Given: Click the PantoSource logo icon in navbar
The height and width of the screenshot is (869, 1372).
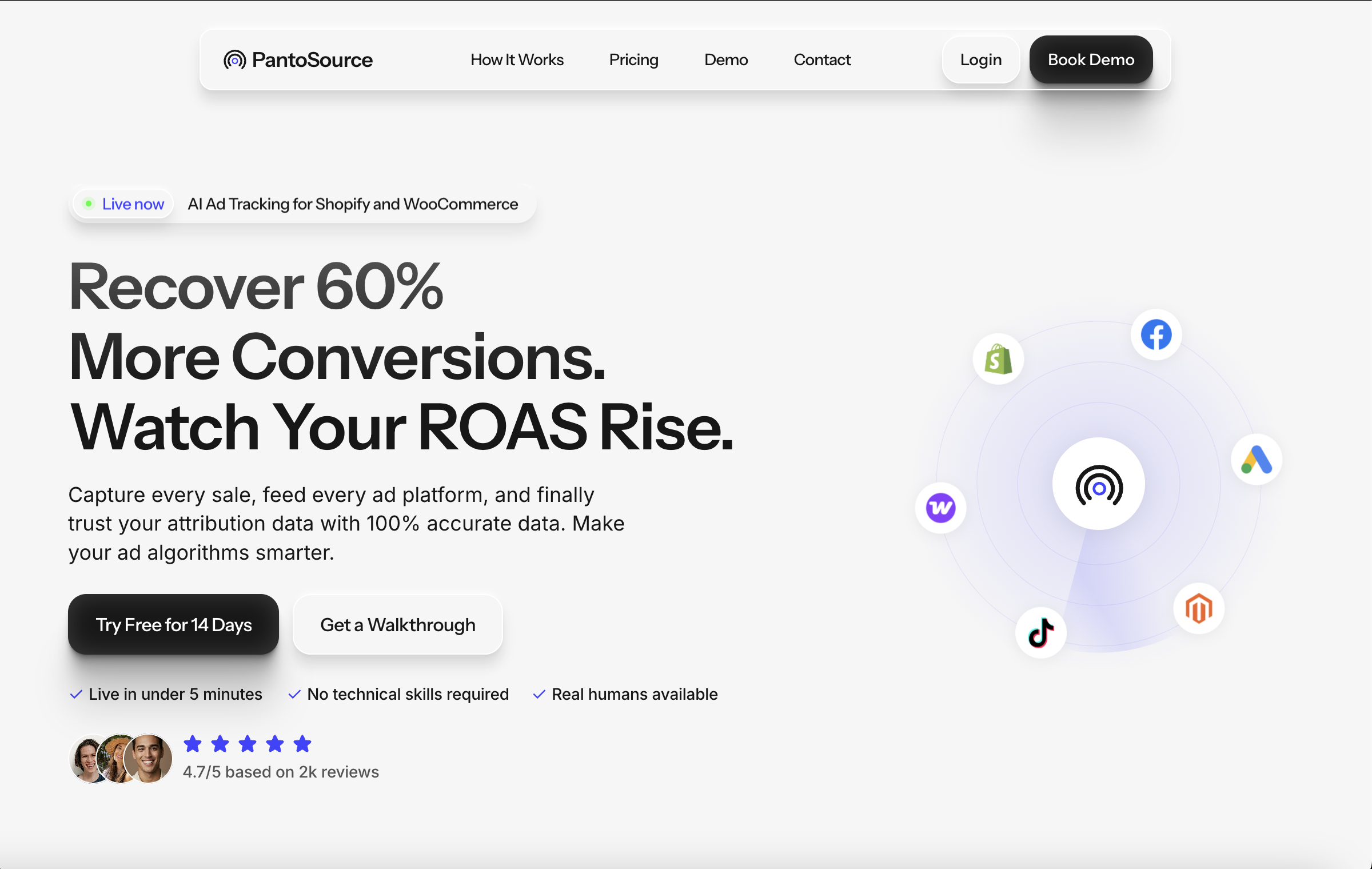Looking at the screenshot, I should click(x=234, y=59).
